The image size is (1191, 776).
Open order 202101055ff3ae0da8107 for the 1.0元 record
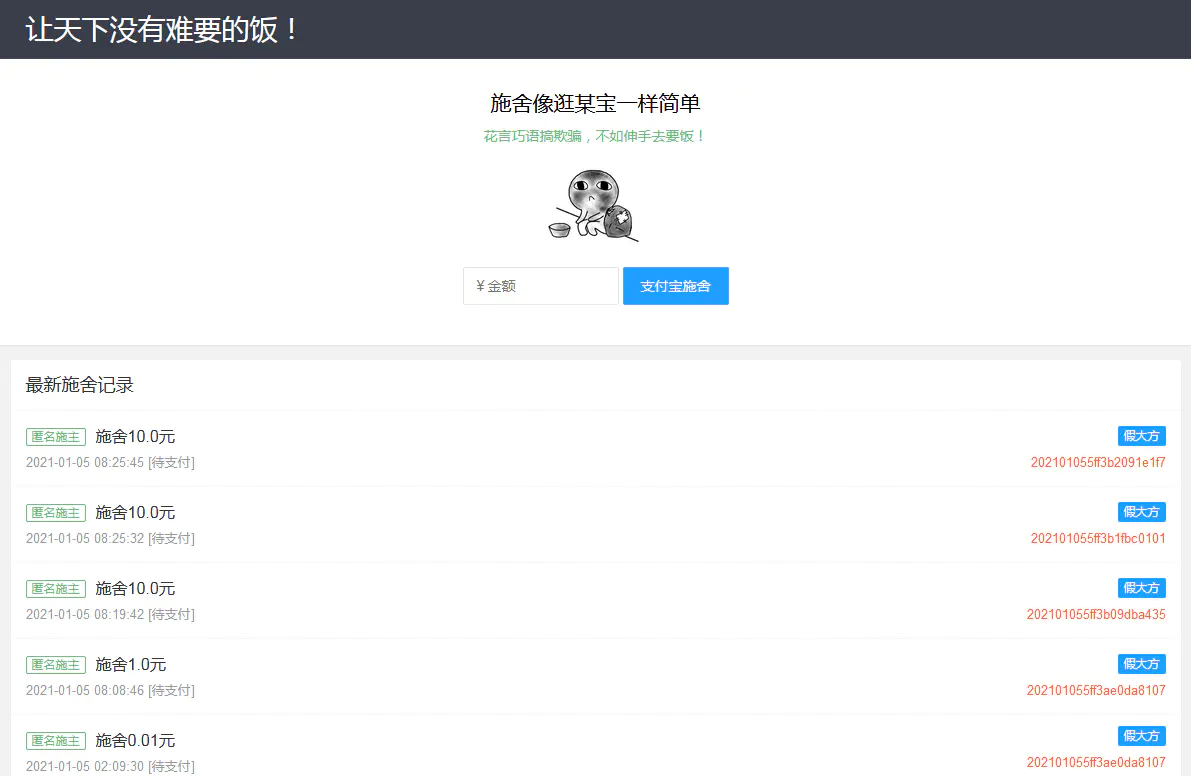1097,690
